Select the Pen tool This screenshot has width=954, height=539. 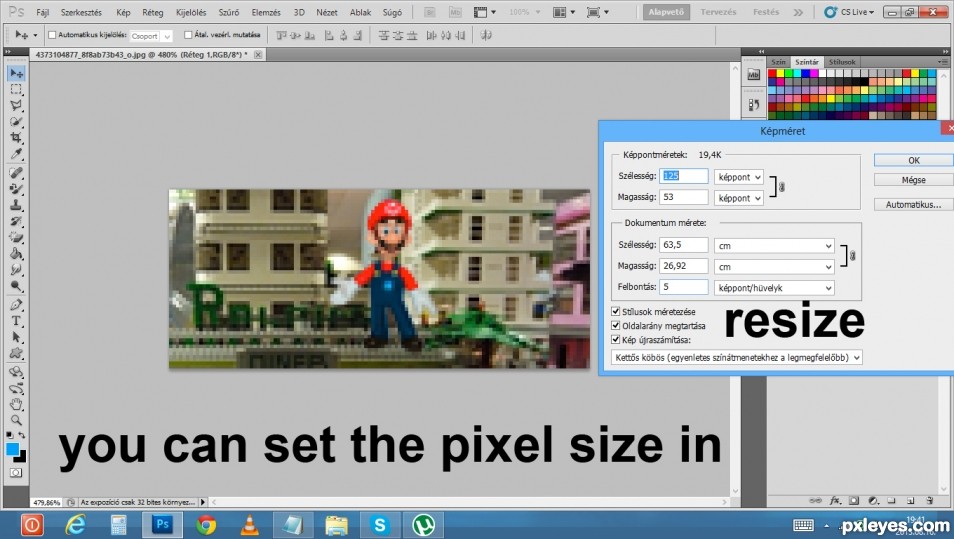pyautogui.click(x=16, y=305)
